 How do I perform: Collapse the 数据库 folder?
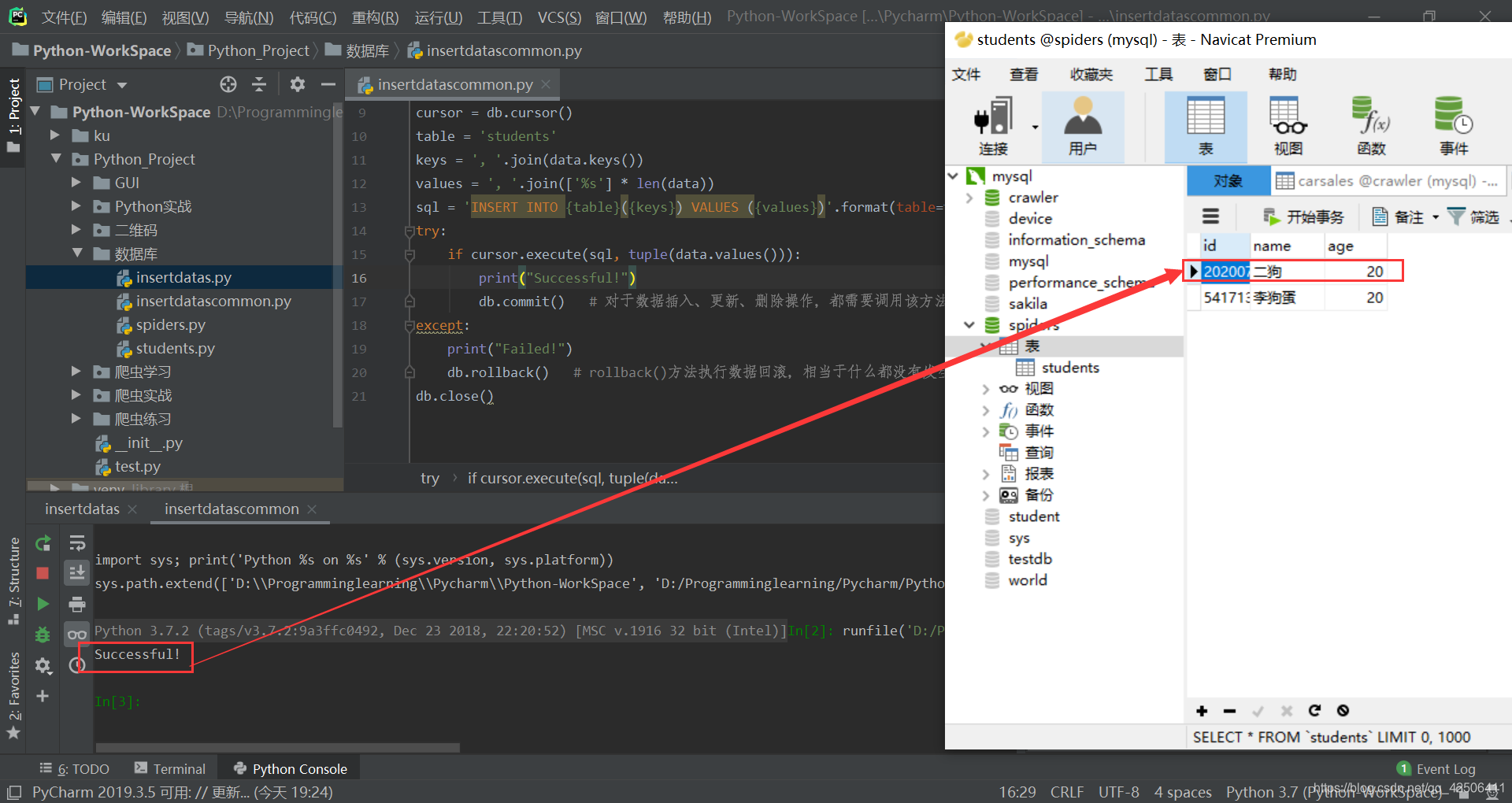(77, 253)
